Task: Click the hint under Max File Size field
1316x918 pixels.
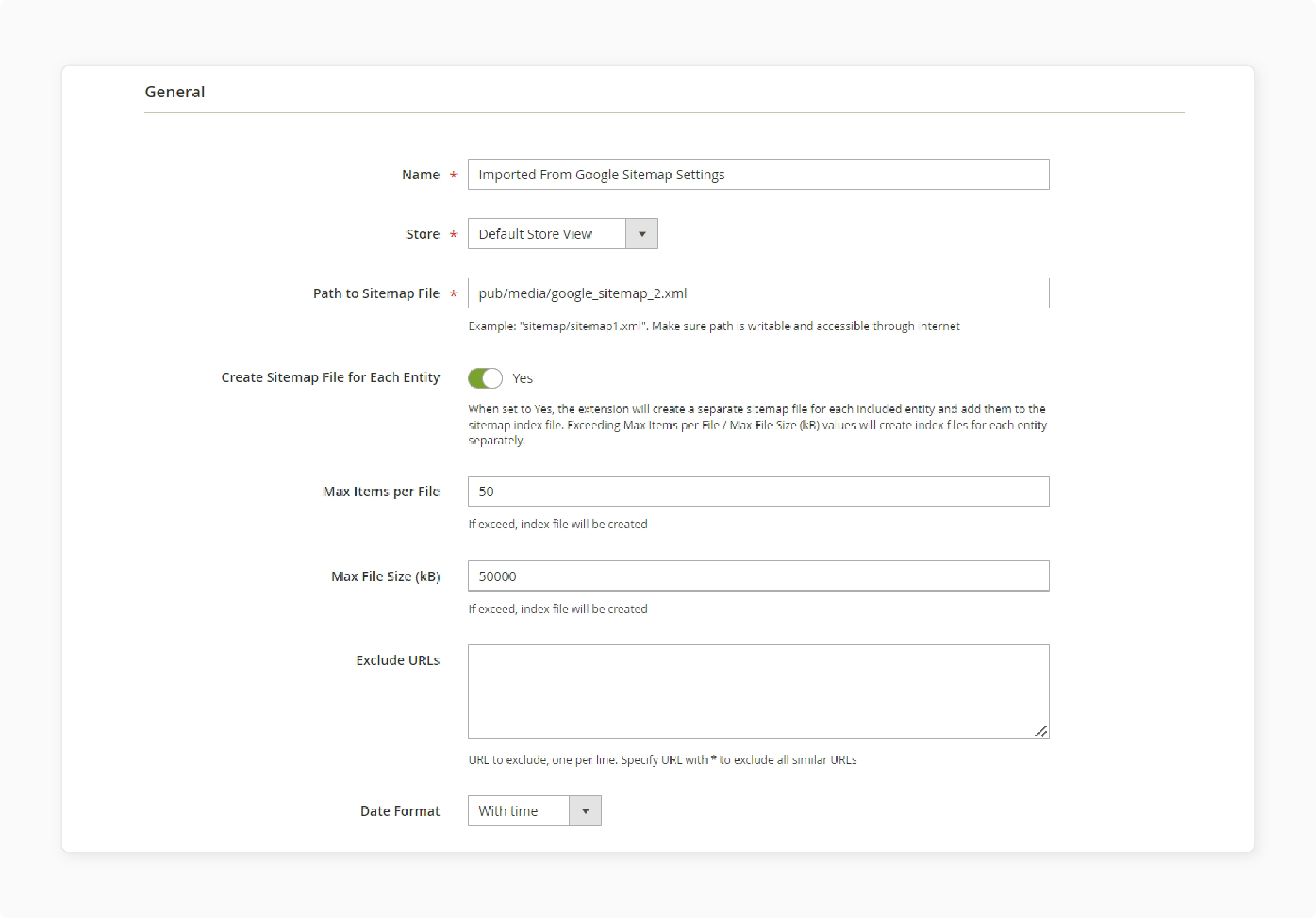Action: [558, 609]
